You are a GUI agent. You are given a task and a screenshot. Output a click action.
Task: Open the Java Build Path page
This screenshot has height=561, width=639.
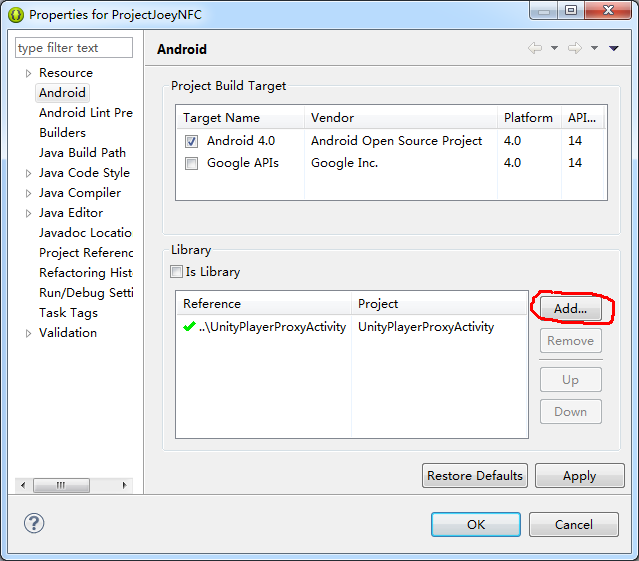(82, 153)
